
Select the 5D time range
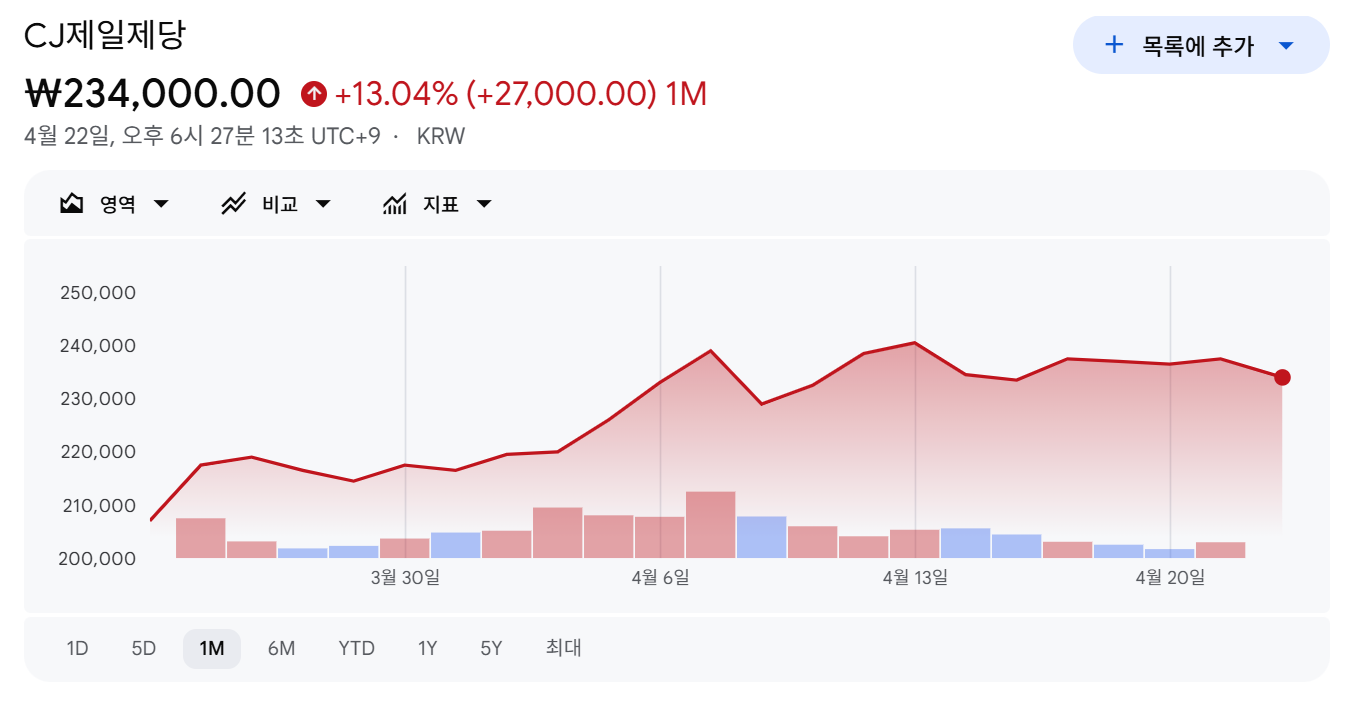click(144, 648)
